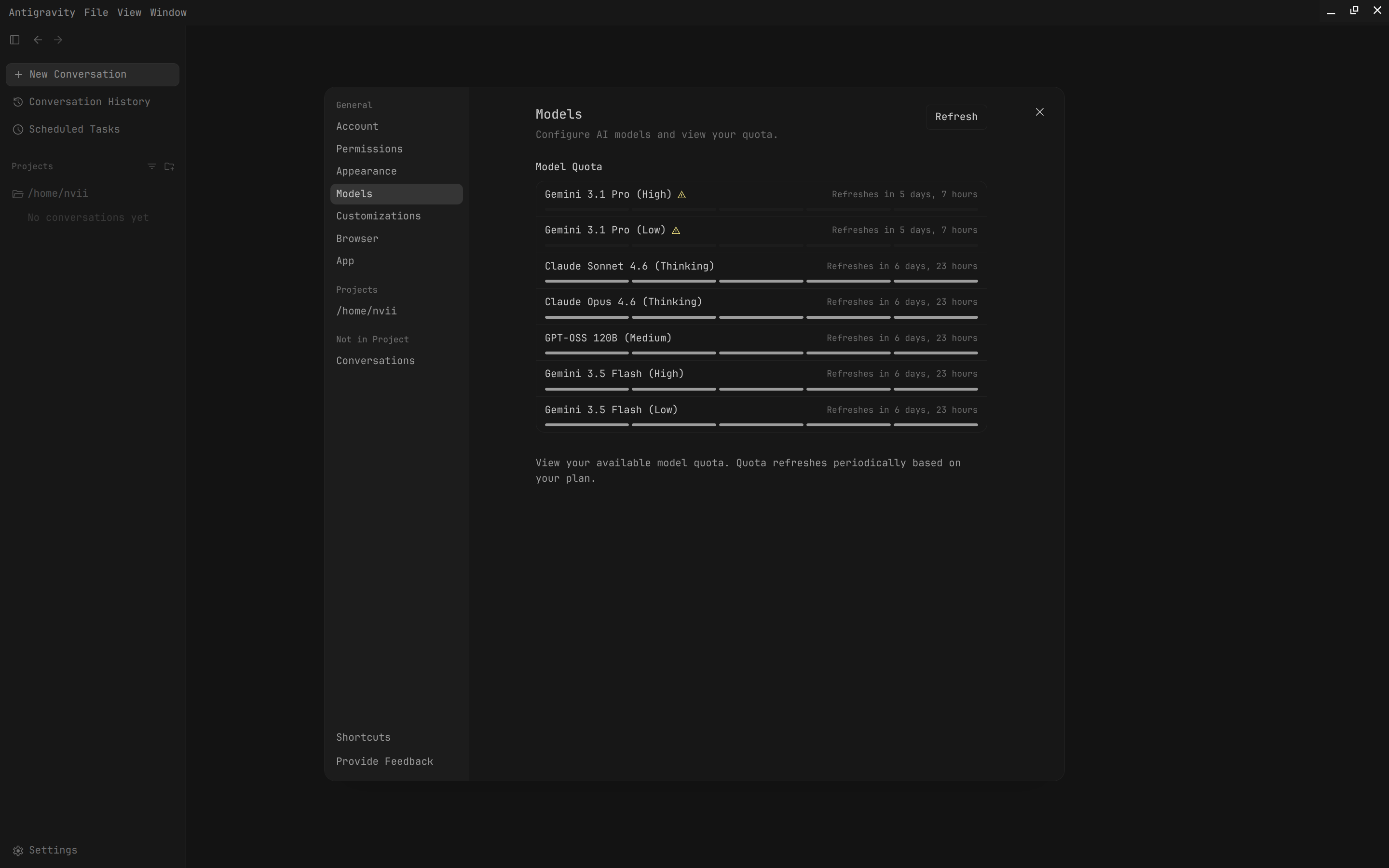Click the GPT-OSS 120B (Medium) quota bar
Image resolution: width=1389 pixels, height=868 pixels.
tap(761, 353)
